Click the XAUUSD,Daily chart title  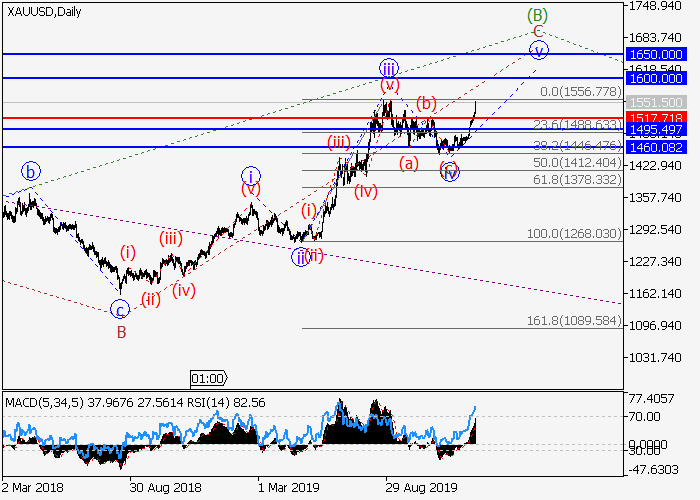pos(44,11)
